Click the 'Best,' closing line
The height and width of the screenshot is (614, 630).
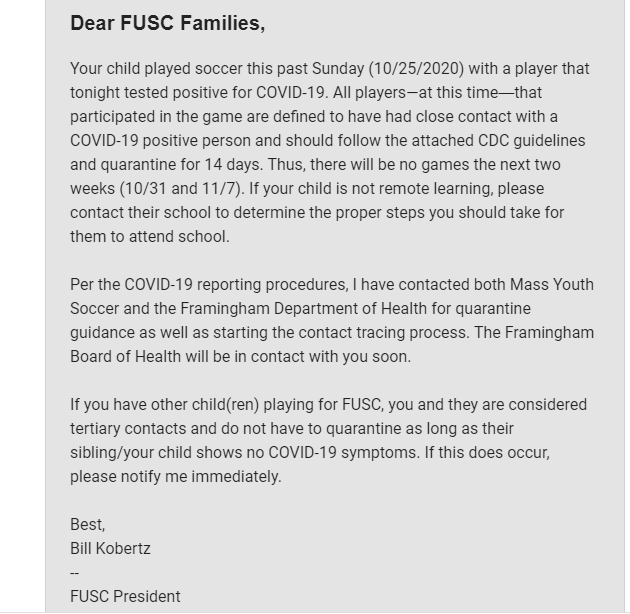point(87,525)
